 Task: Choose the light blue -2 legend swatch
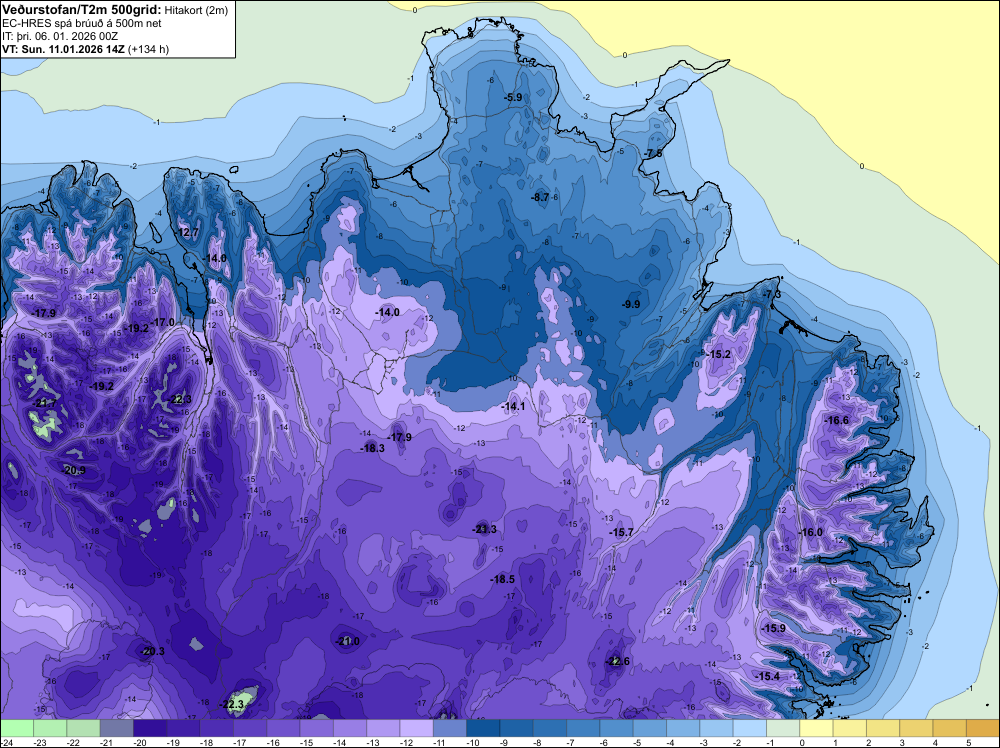(x=750, y=728)
